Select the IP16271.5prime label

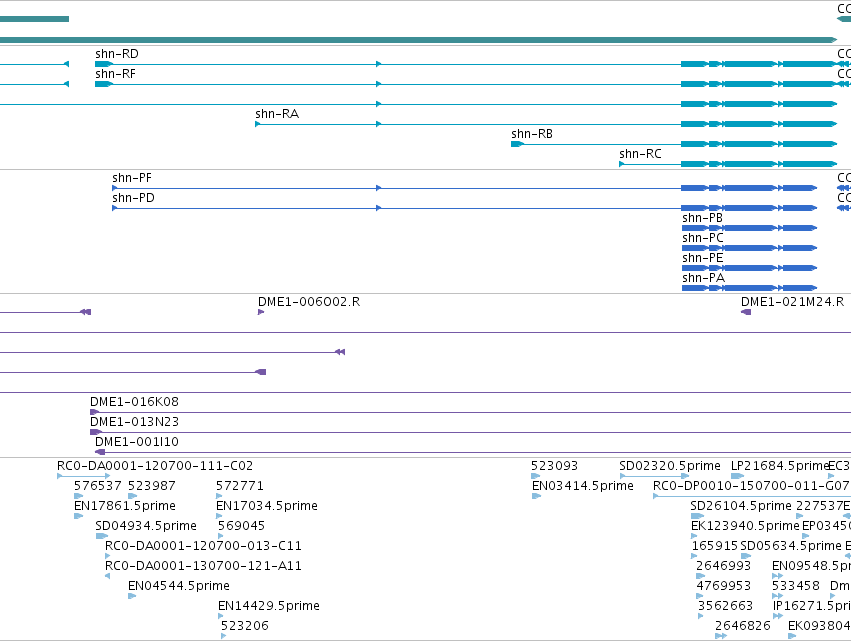tap(811, 606)
